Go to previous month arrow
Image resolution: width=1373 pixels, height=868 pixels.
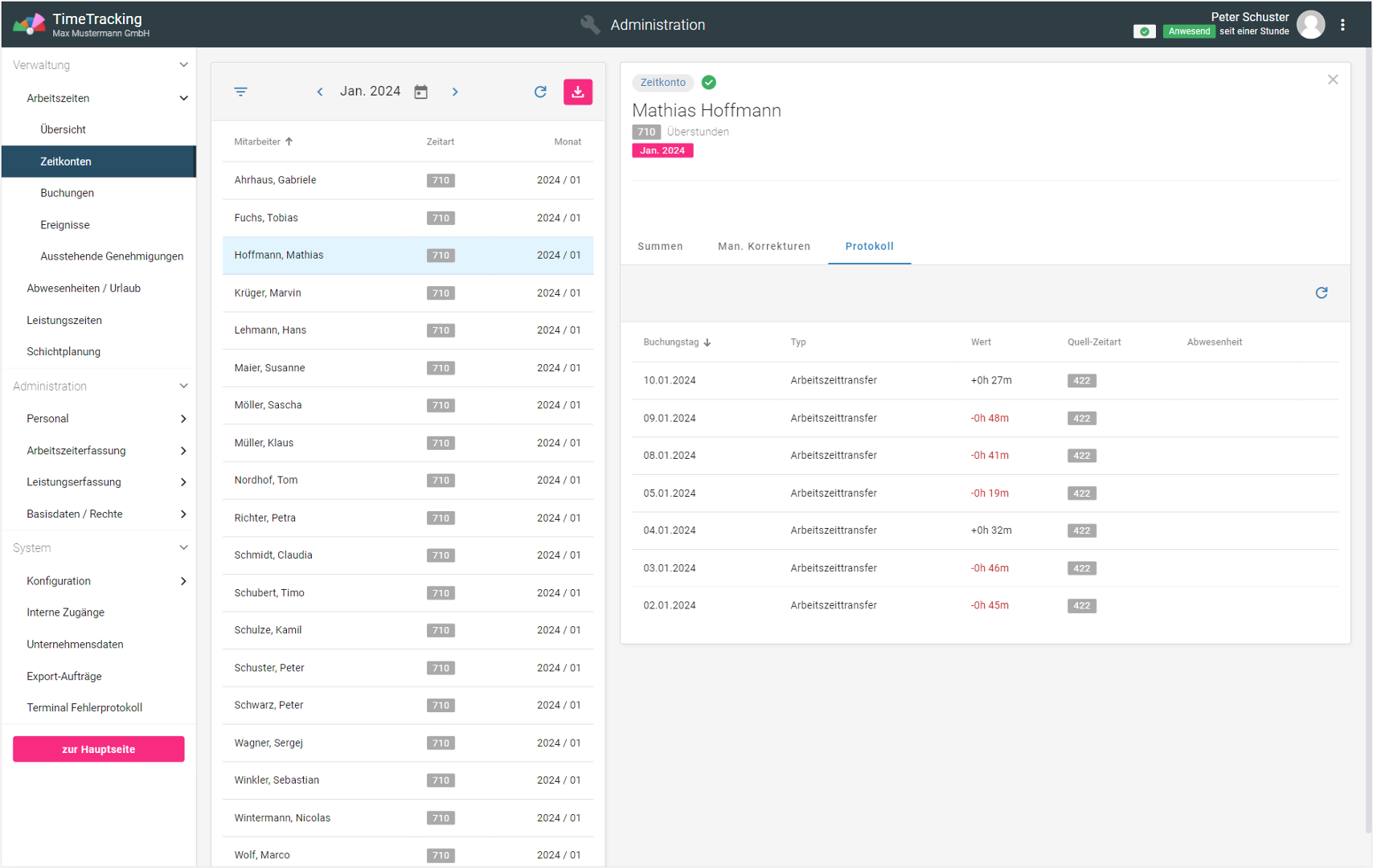320,92
